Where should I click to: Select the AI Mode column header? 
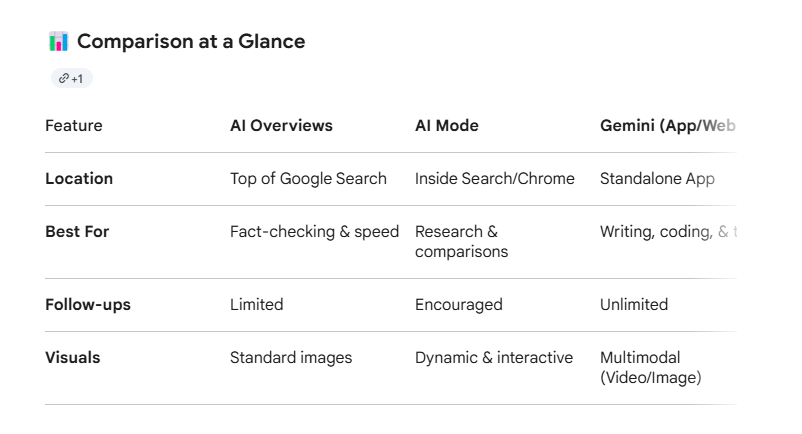point(447,126)
